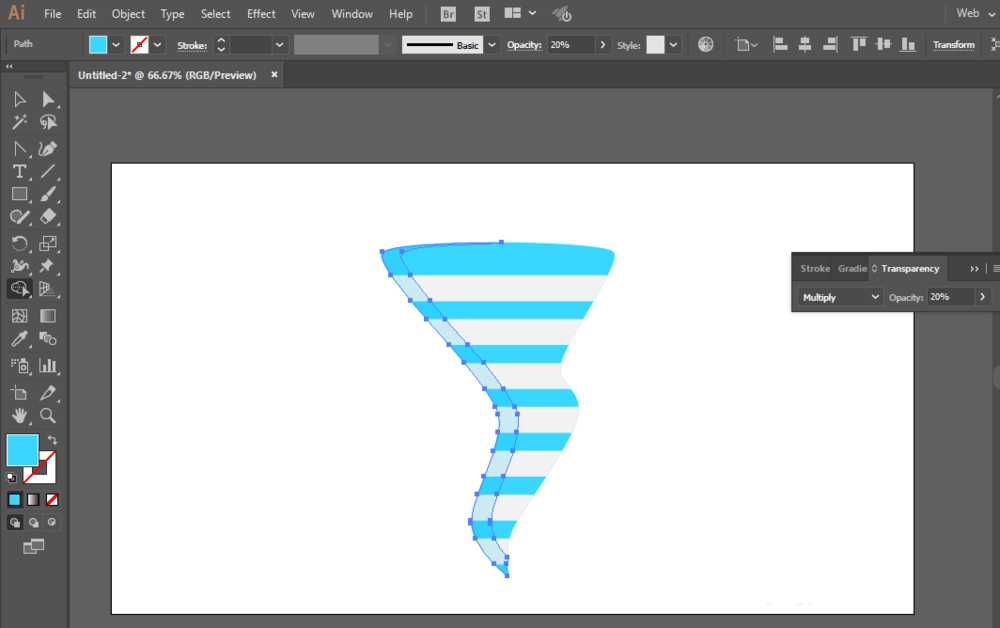
Task: Select the Hand tool
Action: click(x=19, y=416)
